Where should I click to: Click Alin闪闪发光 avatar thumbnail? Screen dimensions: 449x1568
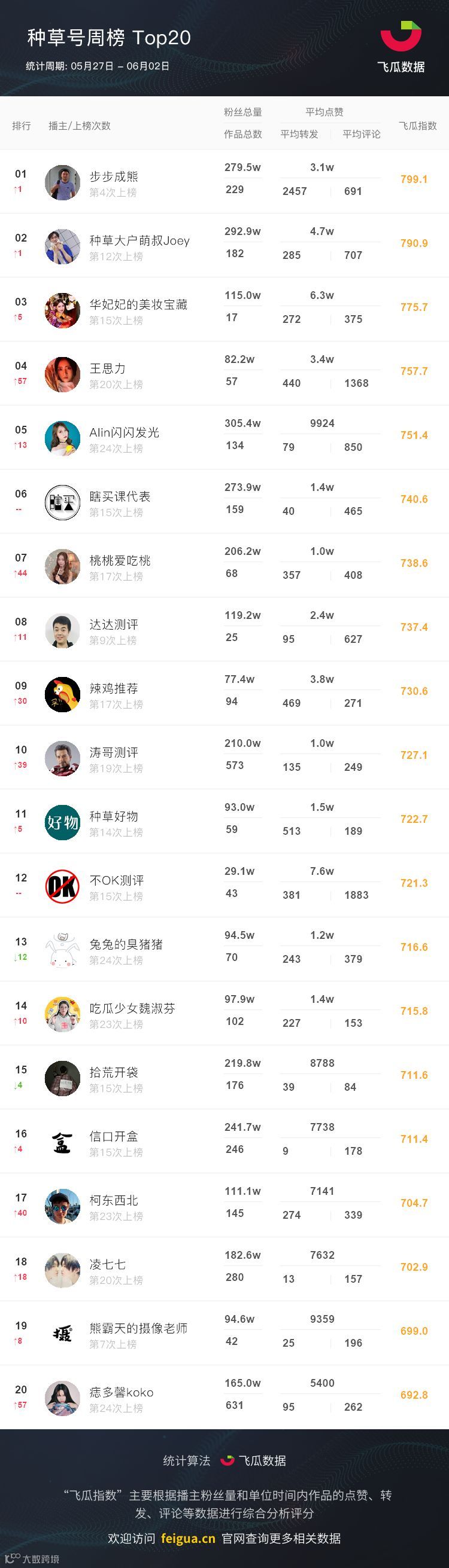pyautogui.click(x=63, y=438)
